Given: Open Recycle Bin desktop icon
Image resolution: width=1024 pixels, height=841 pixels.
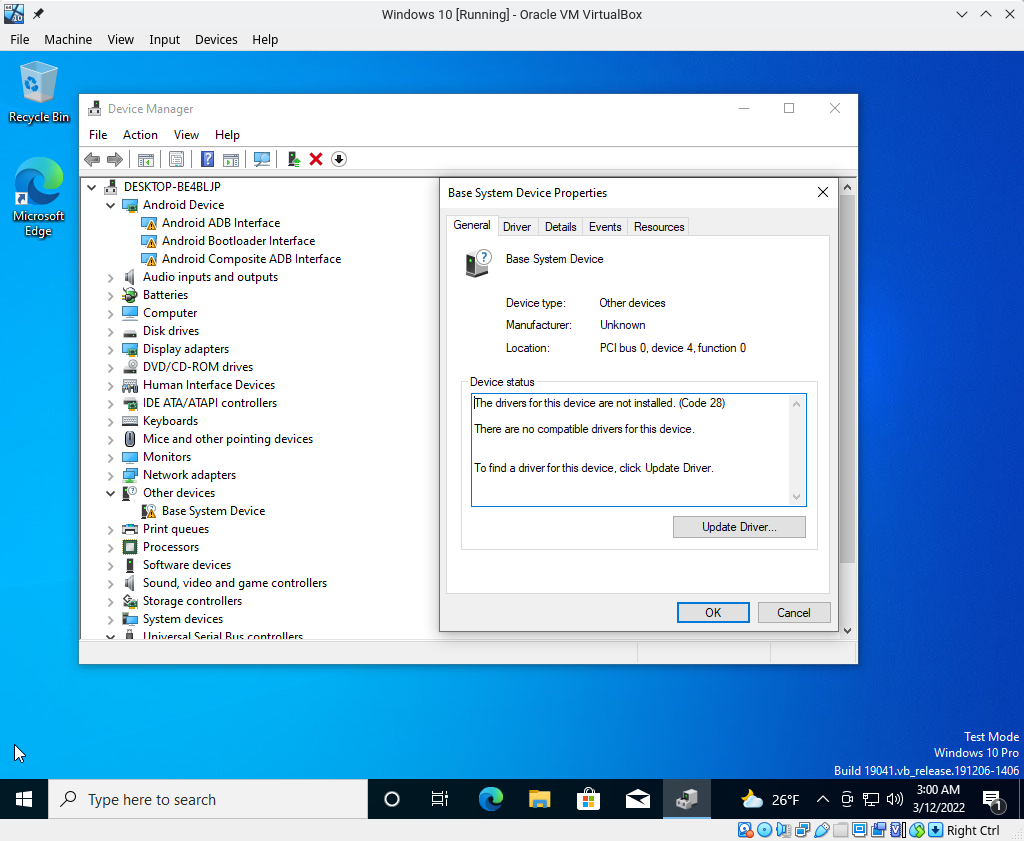Looking at the screenshot, I should [x=39, y=92].
